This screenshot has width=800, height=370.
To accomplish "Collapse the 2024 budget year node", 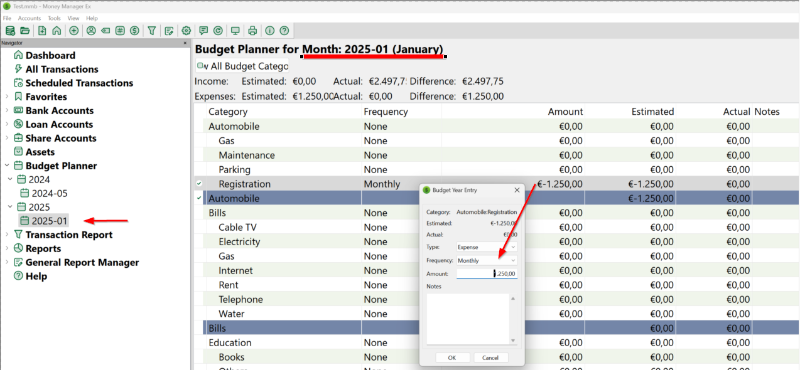I will click(10, 179).
